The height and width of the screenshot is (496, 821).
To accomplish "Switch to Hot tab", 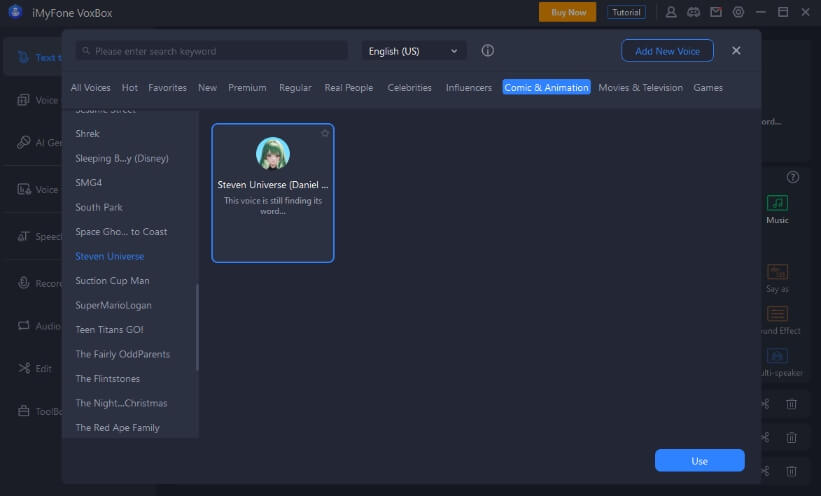I will [129, 87].
